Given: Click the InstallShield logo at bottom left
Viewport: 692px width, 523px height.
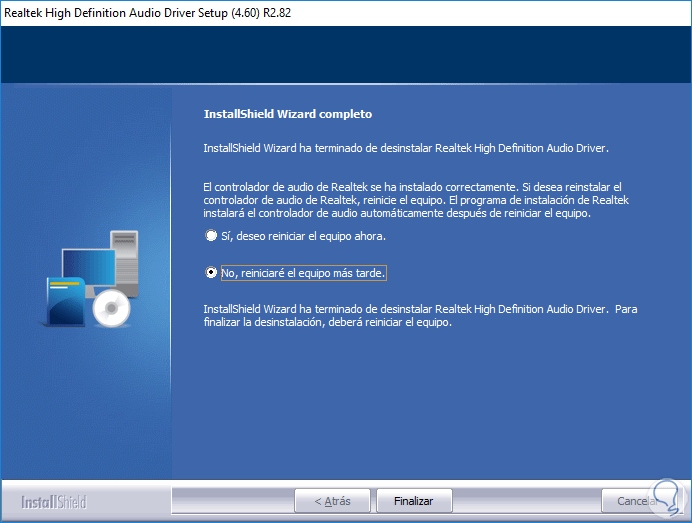Looking at the screenshot, I should tap(54, 502).
